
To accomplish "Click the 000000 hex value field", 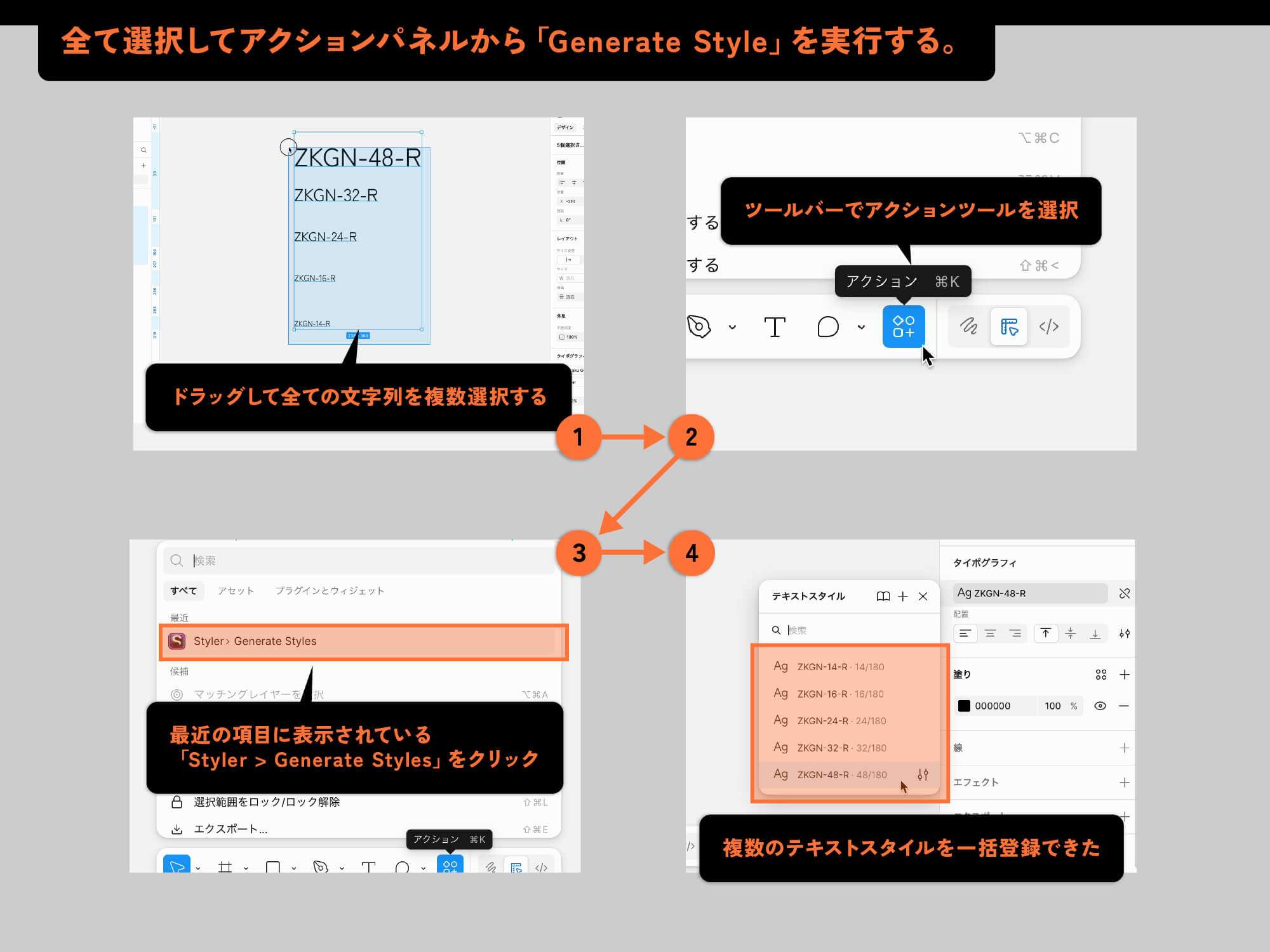I will 993,706.
